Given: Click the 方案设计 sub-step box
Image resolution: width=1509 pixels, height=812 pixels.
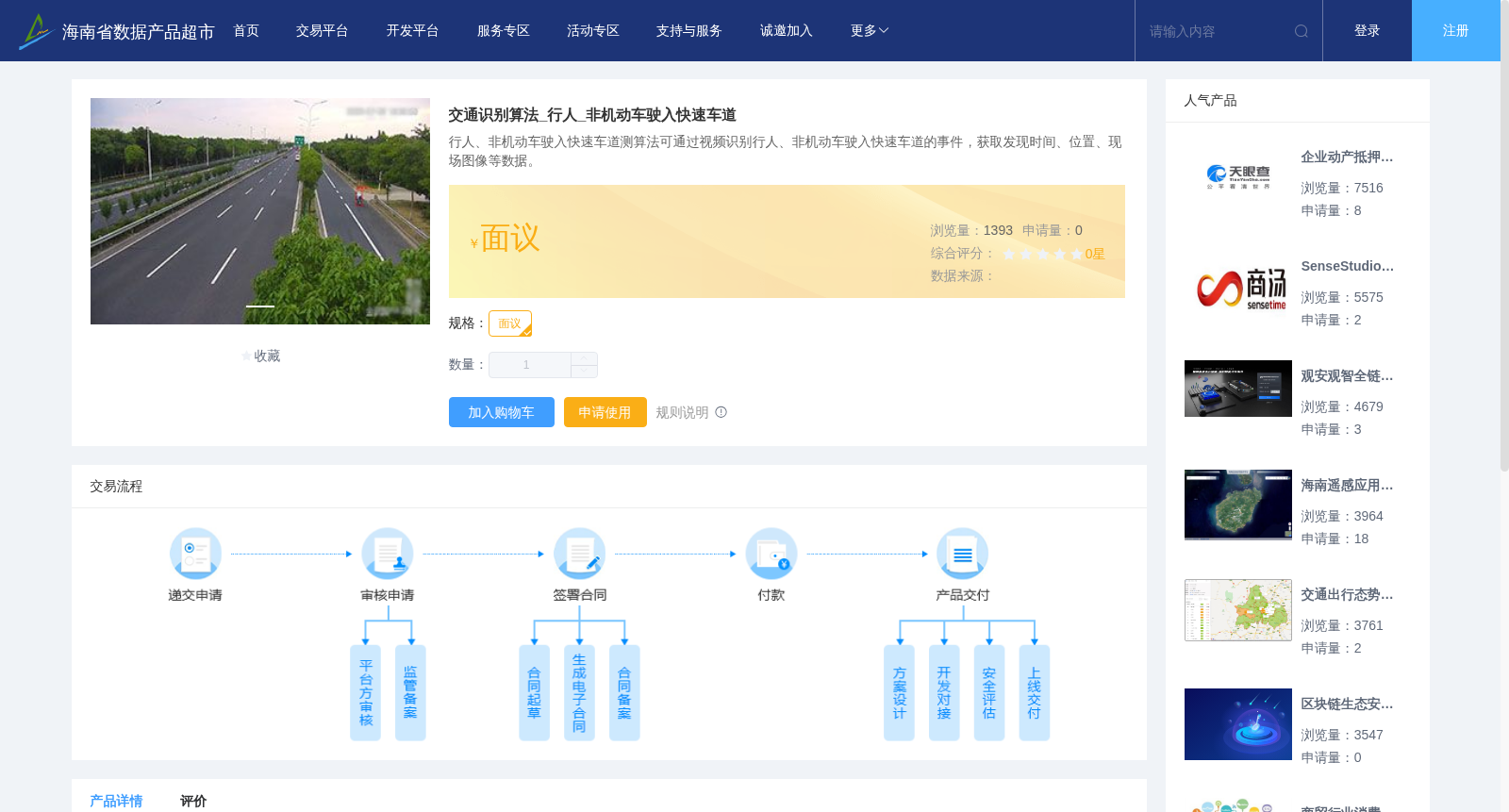Looking at the screenshot, I should (899, 693).
